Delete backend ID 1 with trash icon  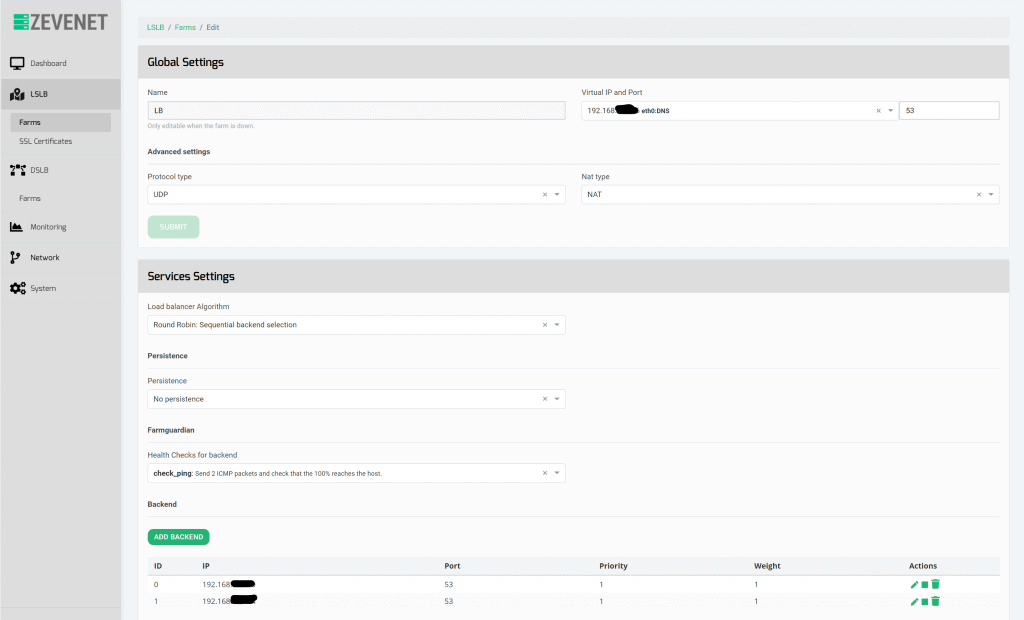point(936,602)
